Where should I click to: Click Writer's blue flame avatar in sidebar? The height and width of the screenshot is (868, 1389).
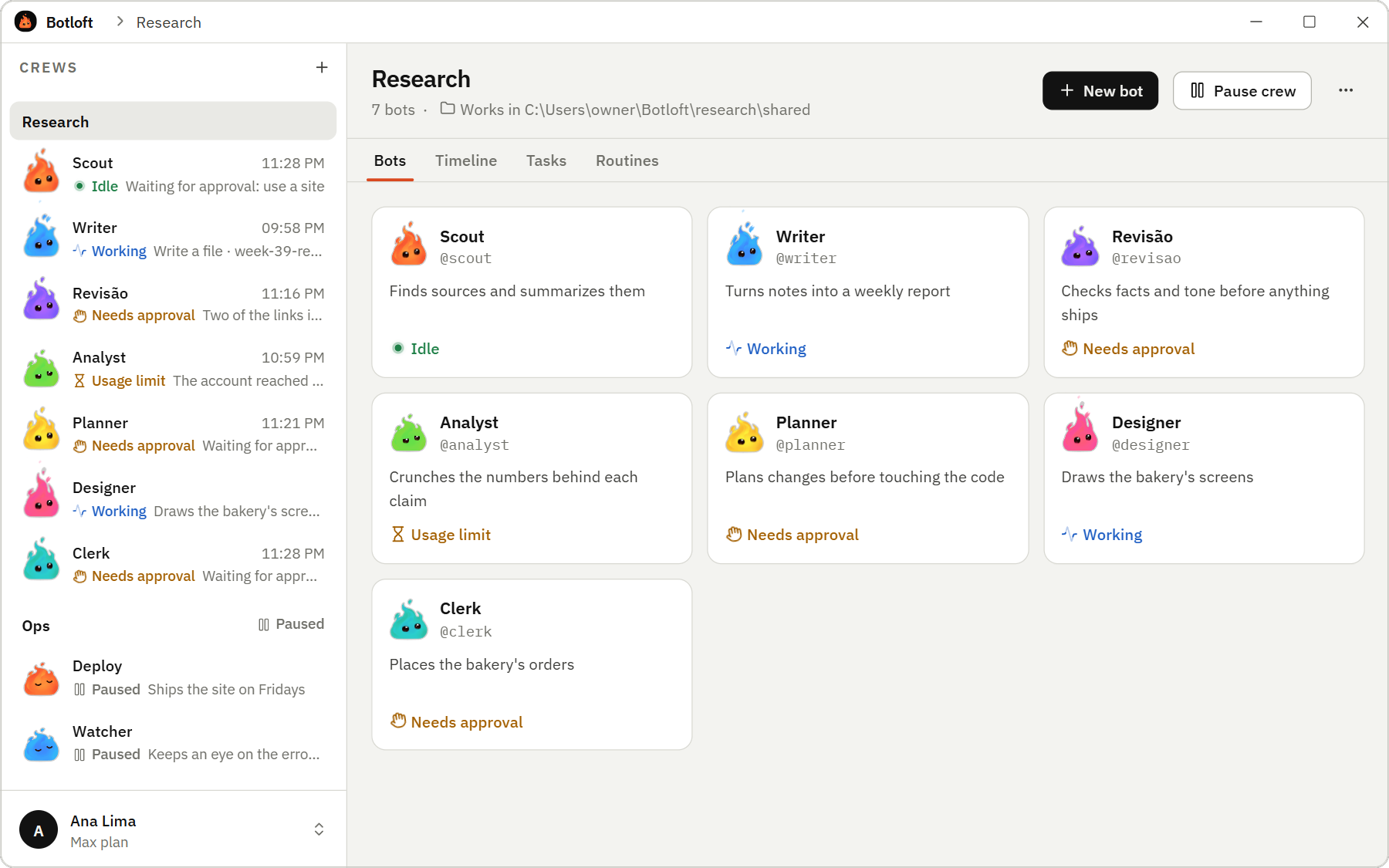click(42, 236)
